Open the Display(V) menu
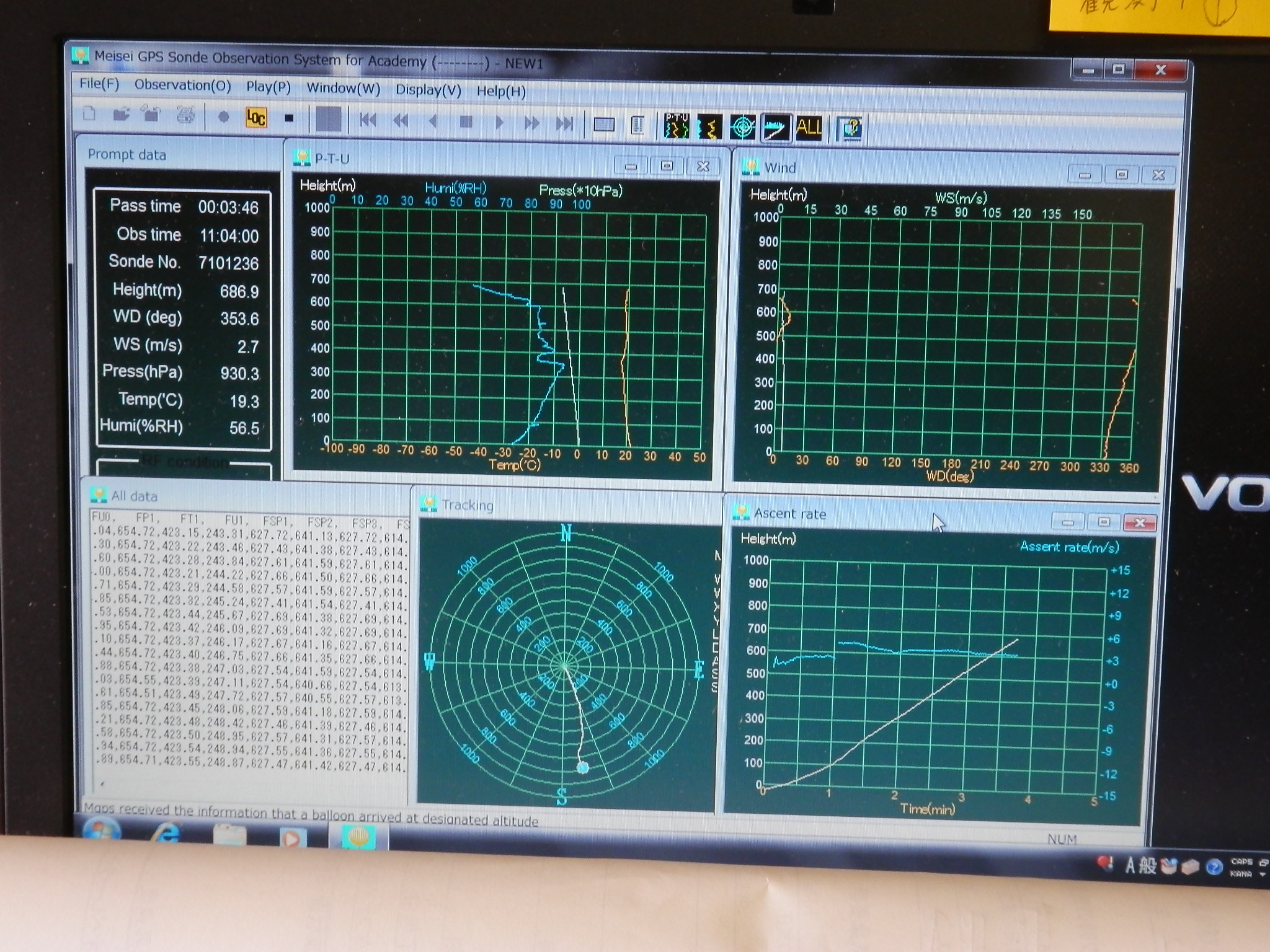This screenshot has height=952, width=1270. tap(428, 90)
